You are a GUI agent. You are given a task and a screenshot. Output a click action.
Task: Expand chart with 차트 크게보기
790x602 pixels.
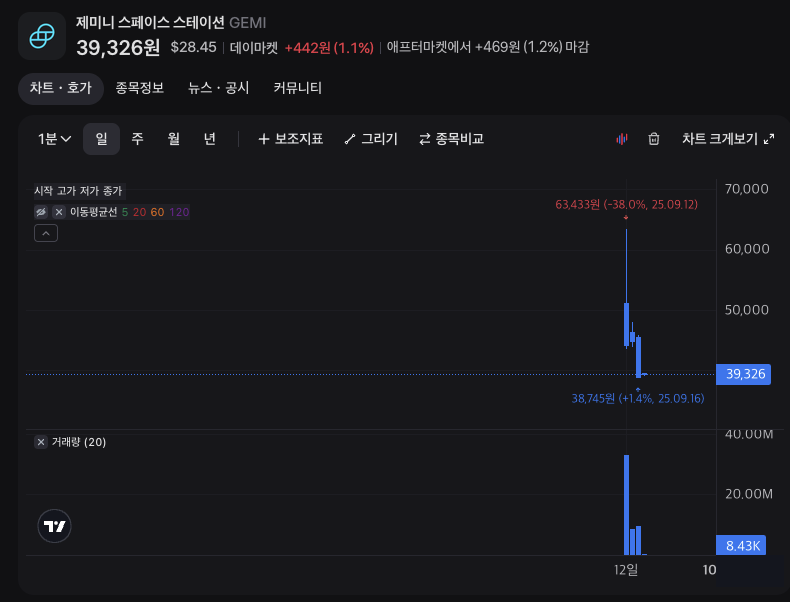click(728, 139)
